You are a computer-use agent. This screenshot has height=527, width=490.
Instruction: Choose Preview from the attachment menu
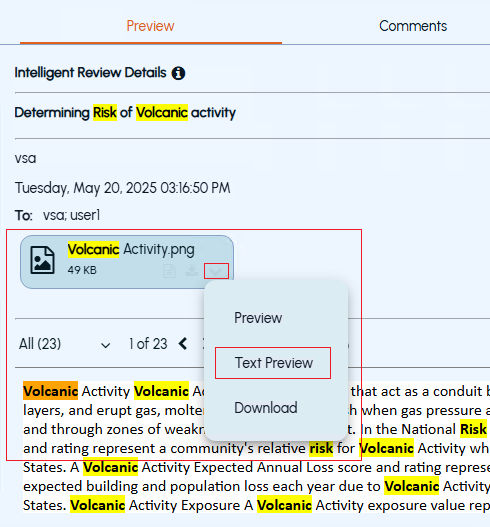pos(258,318)
